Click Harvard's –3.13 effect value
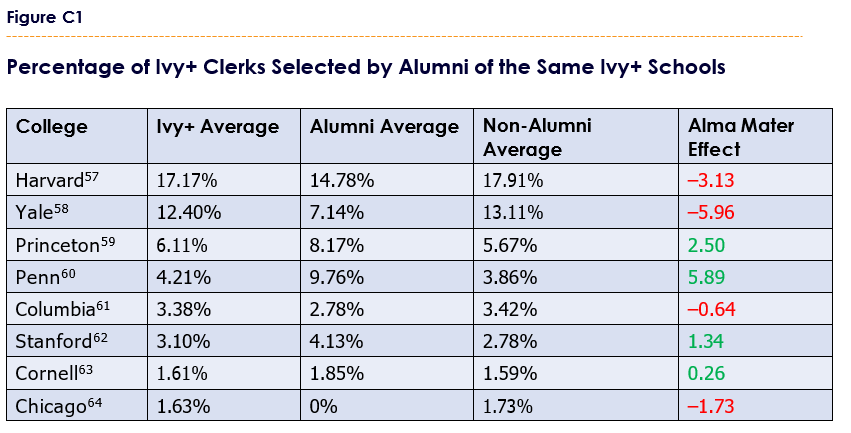Screen dimensions: 851x433 tap(711, 180)
